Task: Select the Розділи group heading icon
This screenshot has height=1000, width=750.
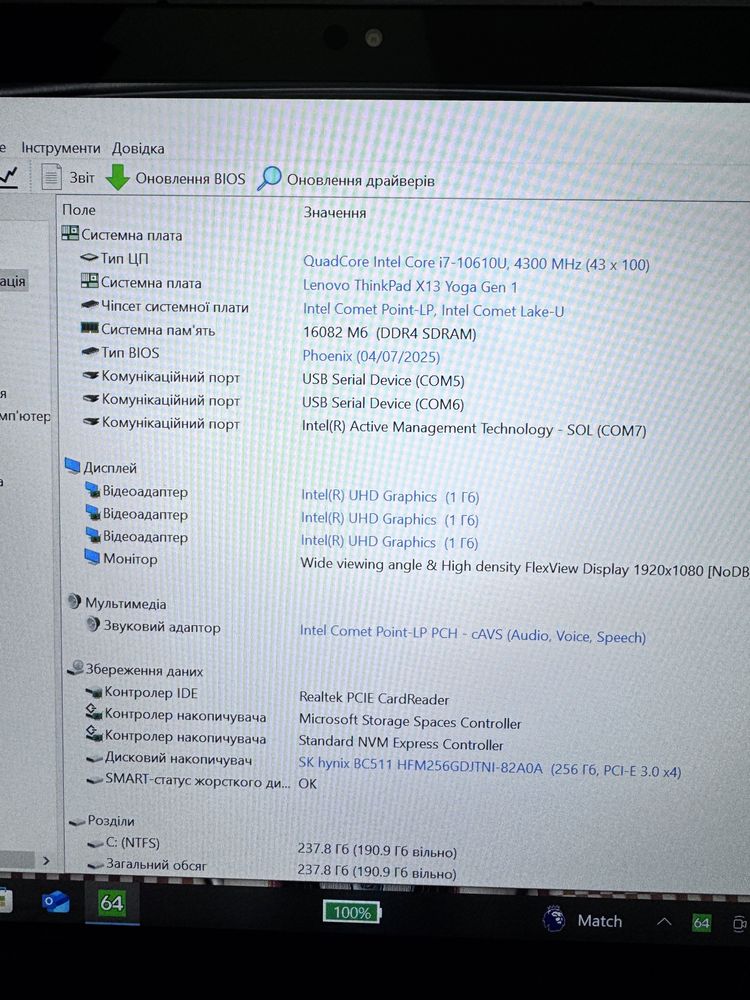Action: [77, 821]
